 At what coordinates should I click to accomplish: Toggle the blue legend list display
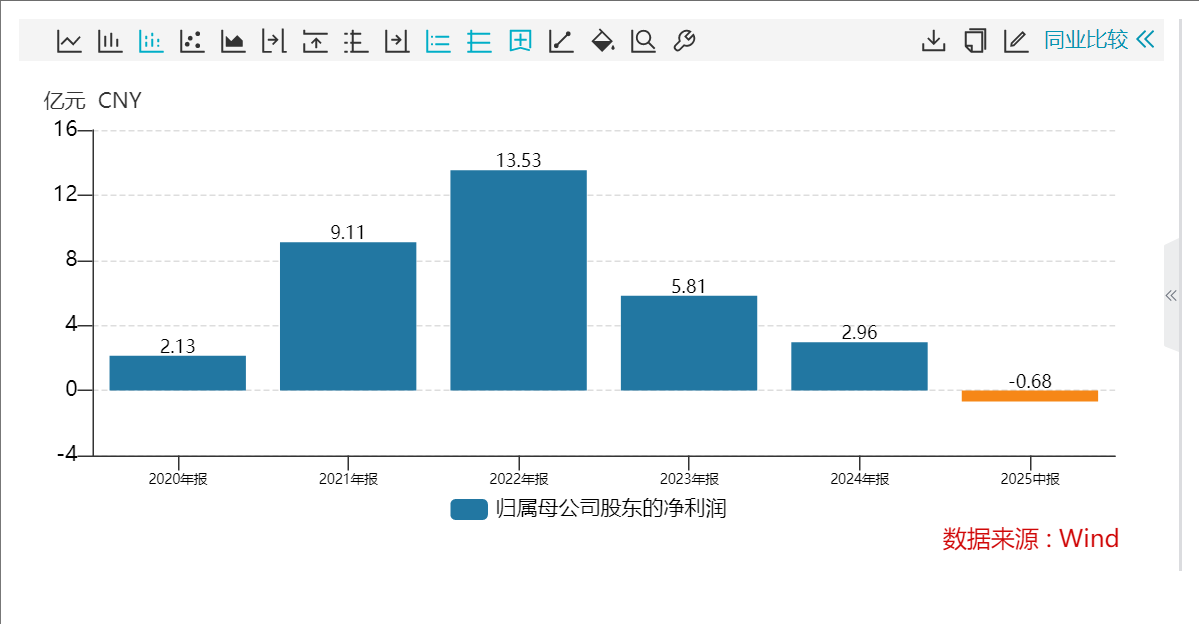(438, 41)
